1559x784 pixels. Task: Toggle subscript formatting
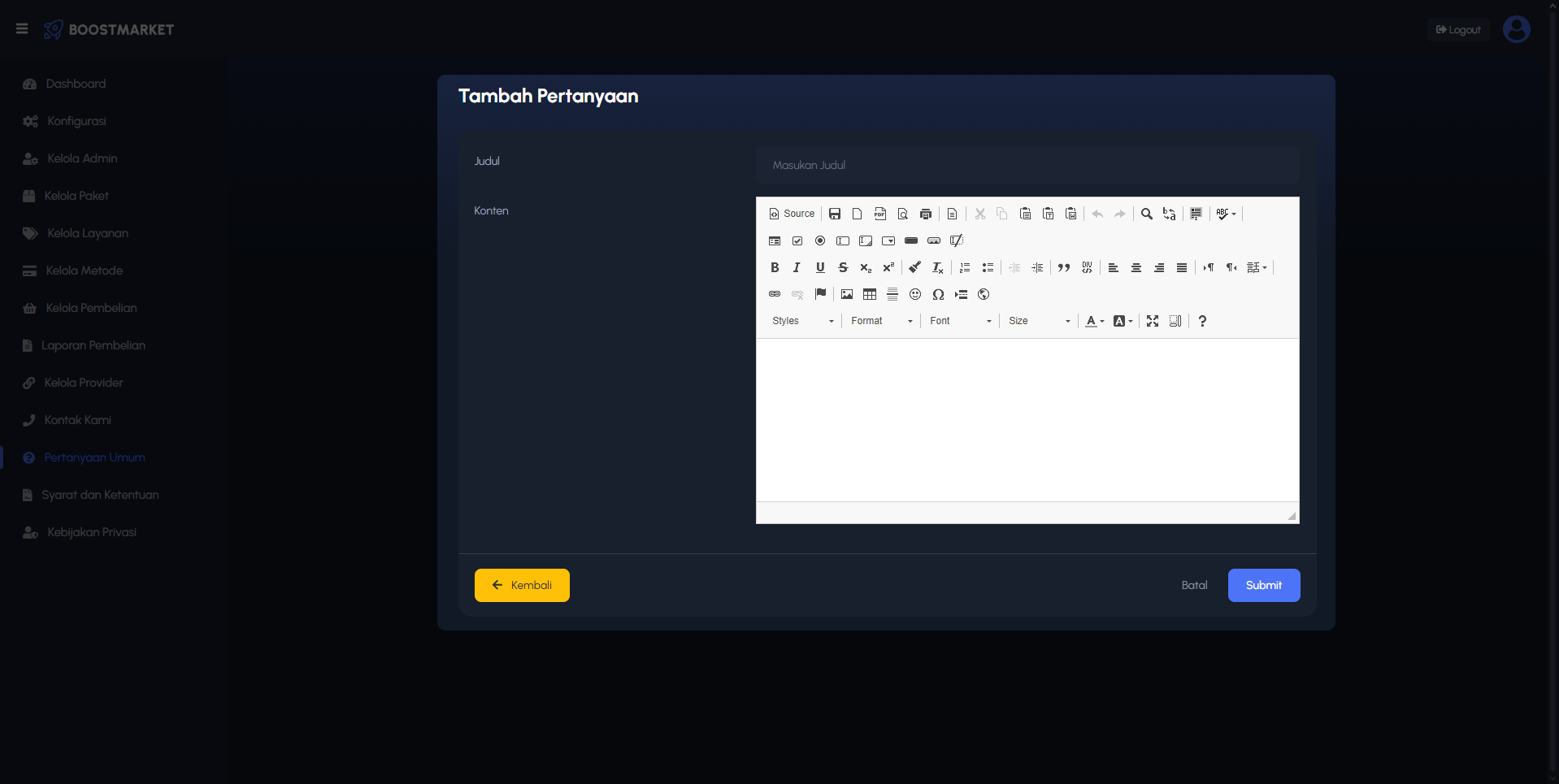click(866, 267)
